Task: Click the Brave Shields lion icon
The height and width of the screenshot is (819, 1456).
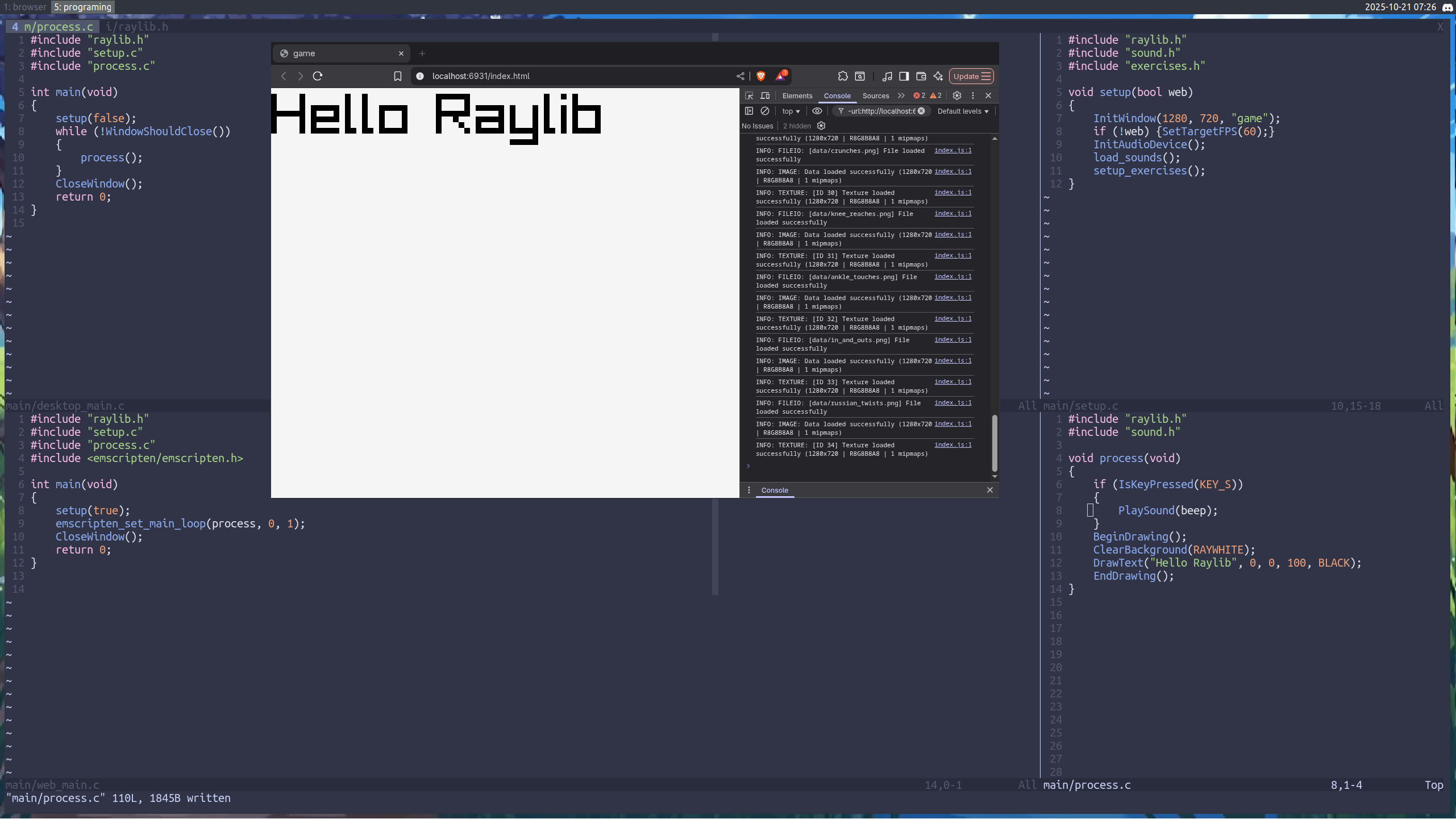Action: click(761, 76)
